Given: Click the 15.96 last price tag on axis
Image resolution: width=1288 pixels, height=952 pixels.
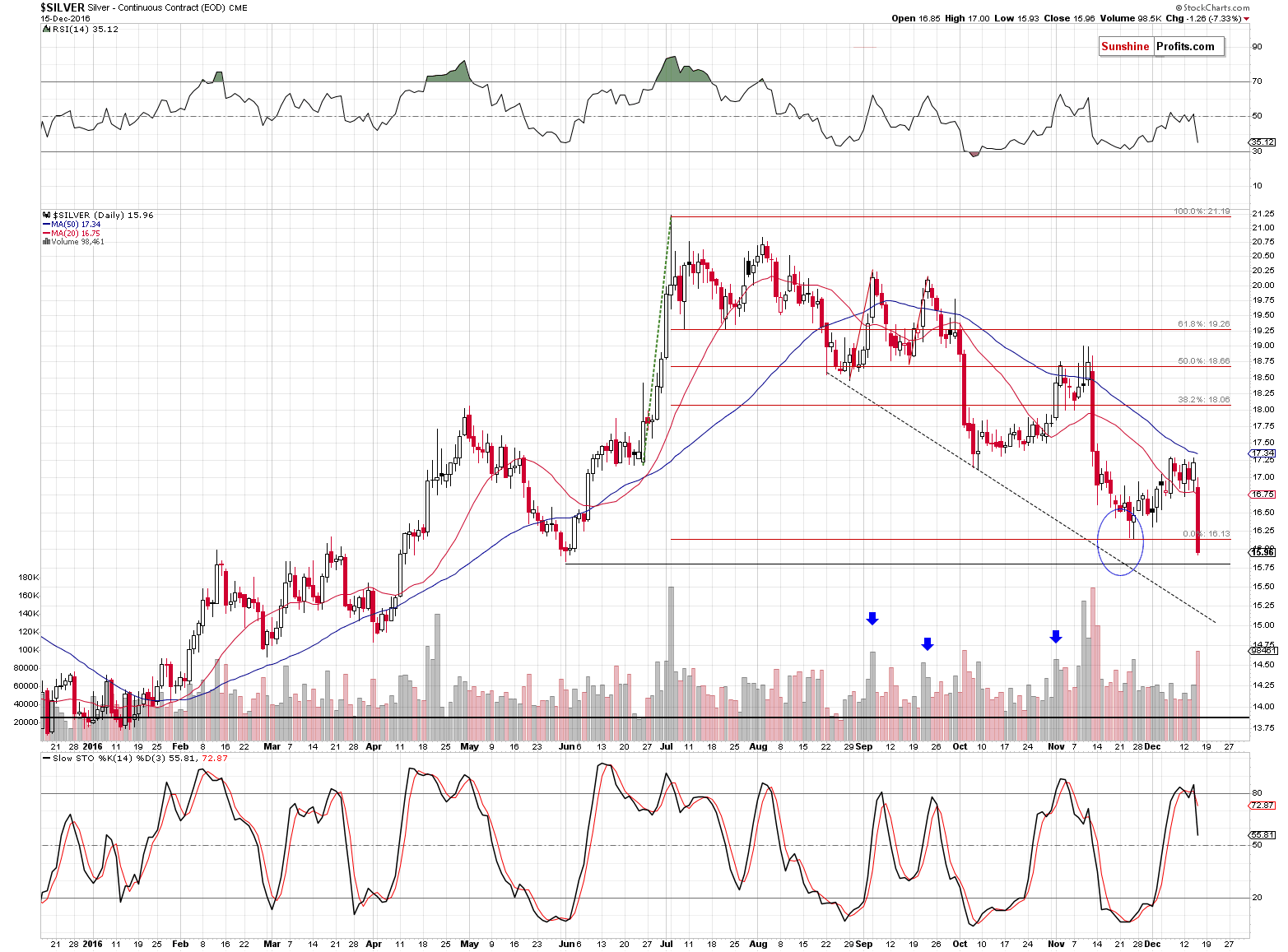Looking at the screenshot, I should coord(1263,552).
